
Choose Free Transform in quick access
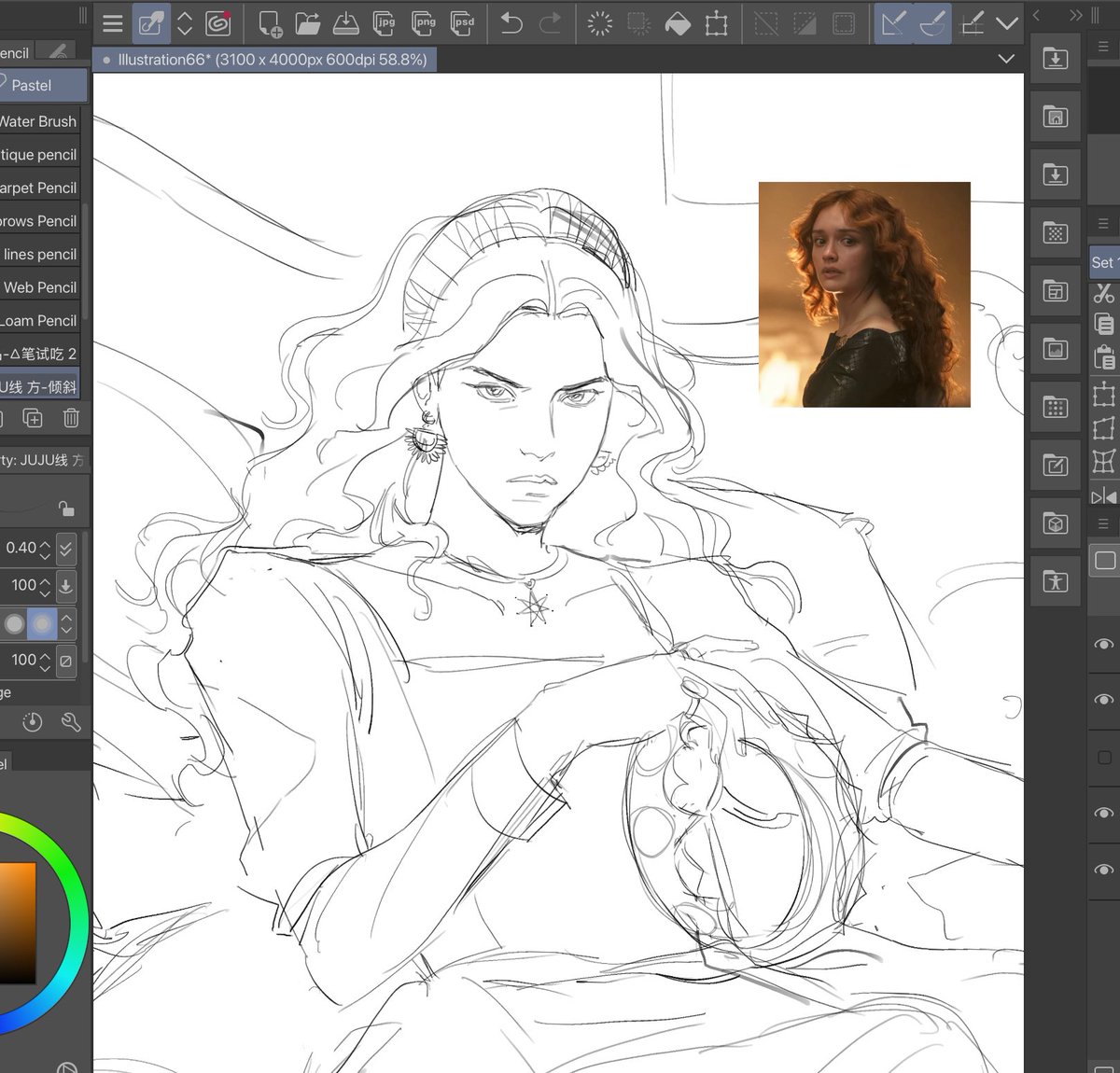(1104, 427)
